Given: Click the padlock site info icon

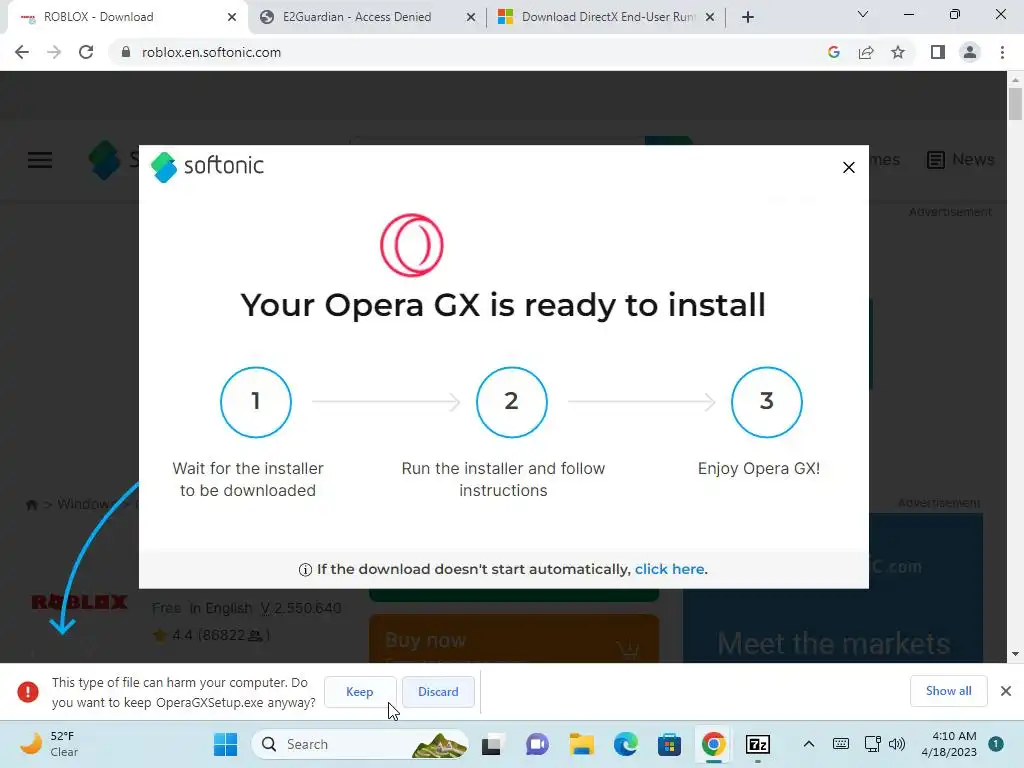Looking at the screenshot, I should click(126, 52).
